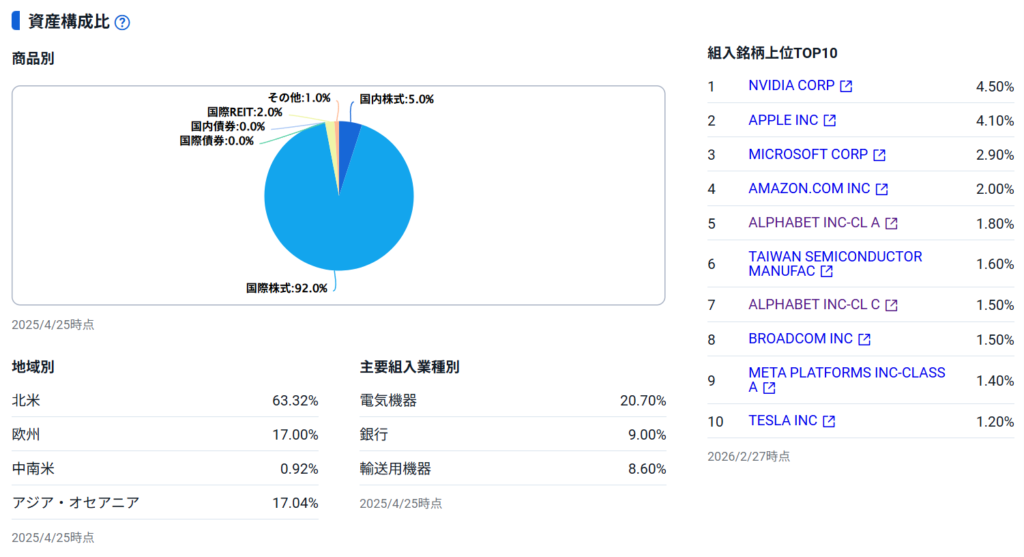This screenshot has height=557, width=1024.
Task: Click the help icon beside 資産構成比
Action: 122,23
